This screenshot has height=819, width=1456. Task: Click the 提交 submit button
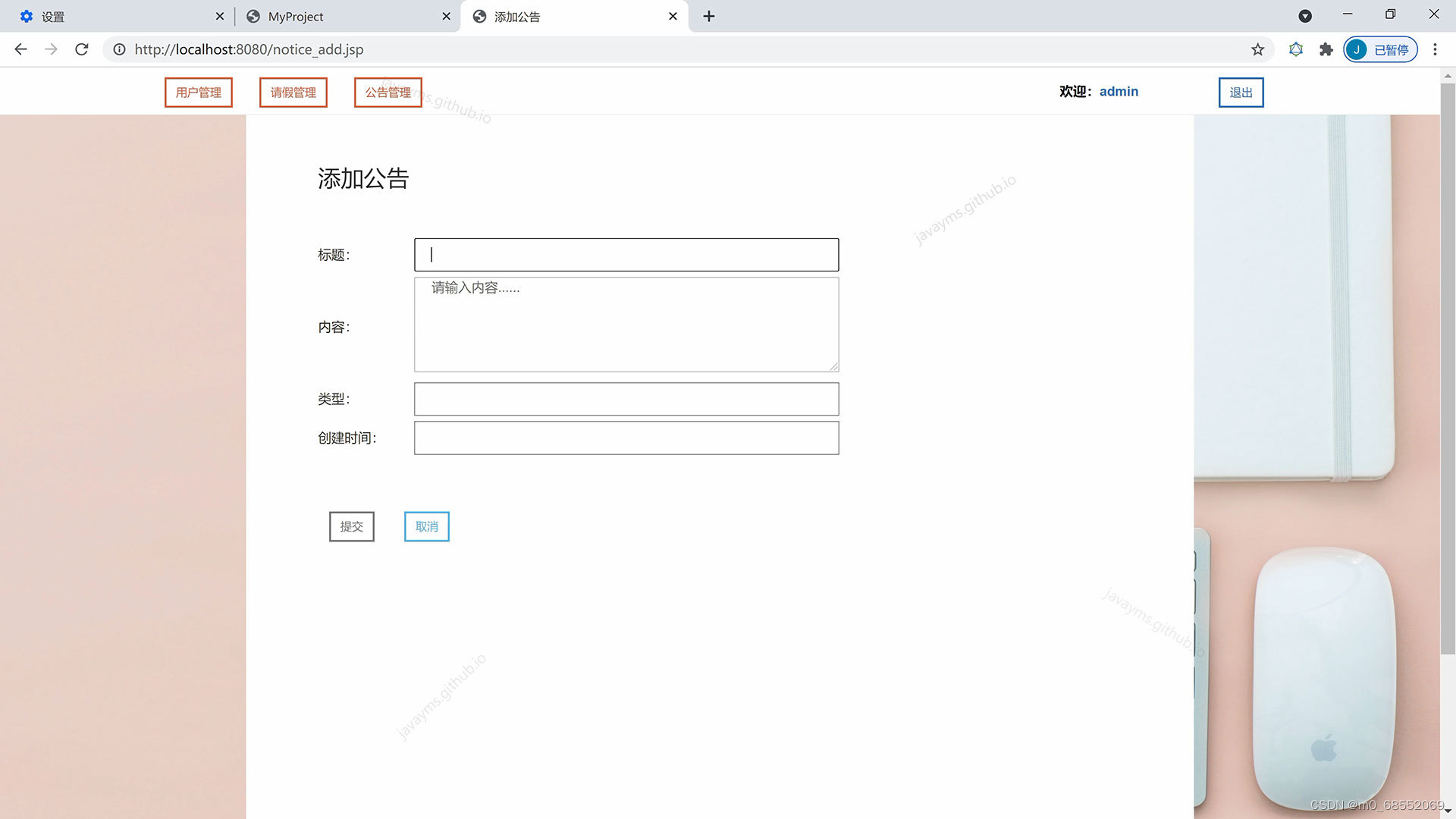click(x=351, y=526)
